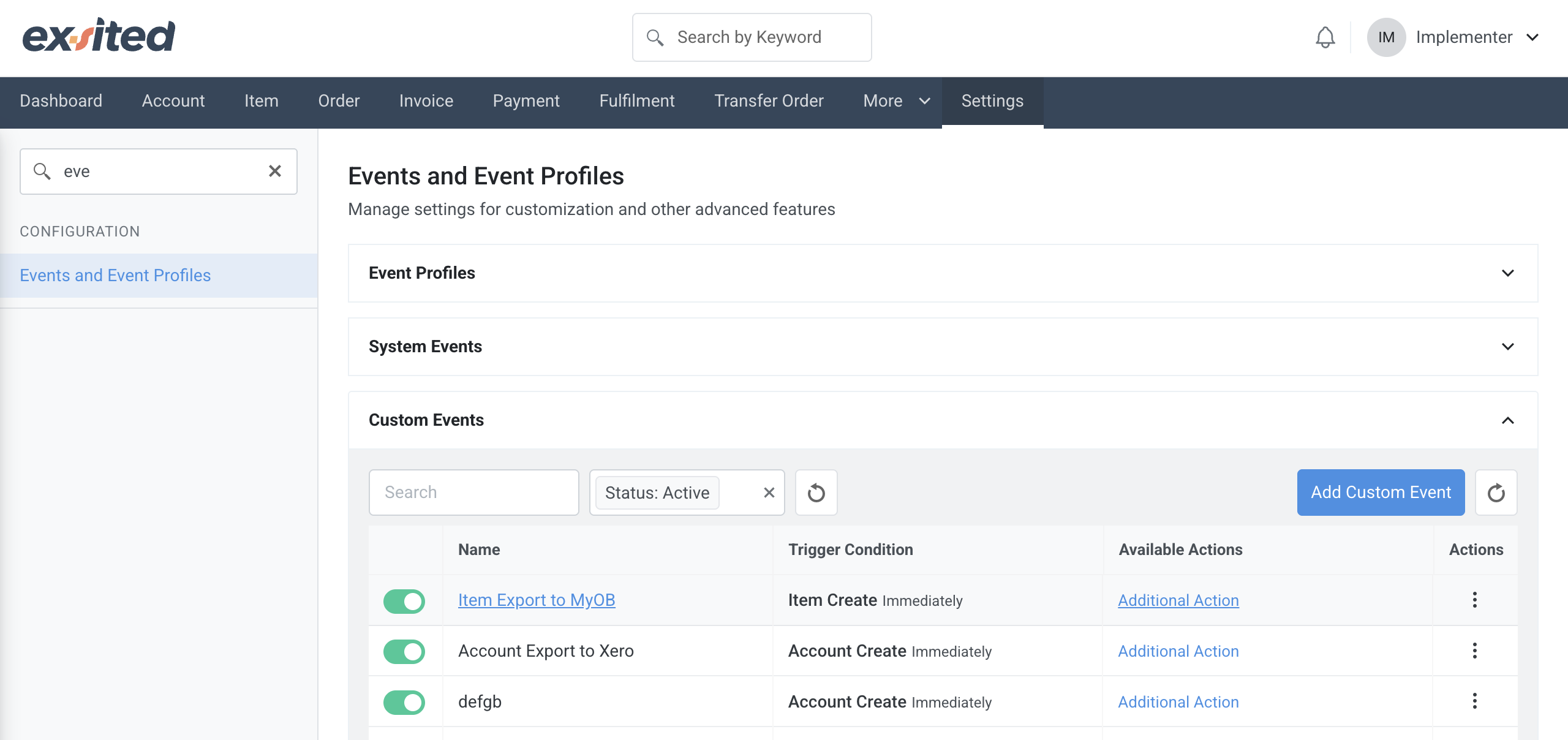1568x740 pixels.
Task: Navigate to the Fulfilment tab
Action: [x=637, y=101]
